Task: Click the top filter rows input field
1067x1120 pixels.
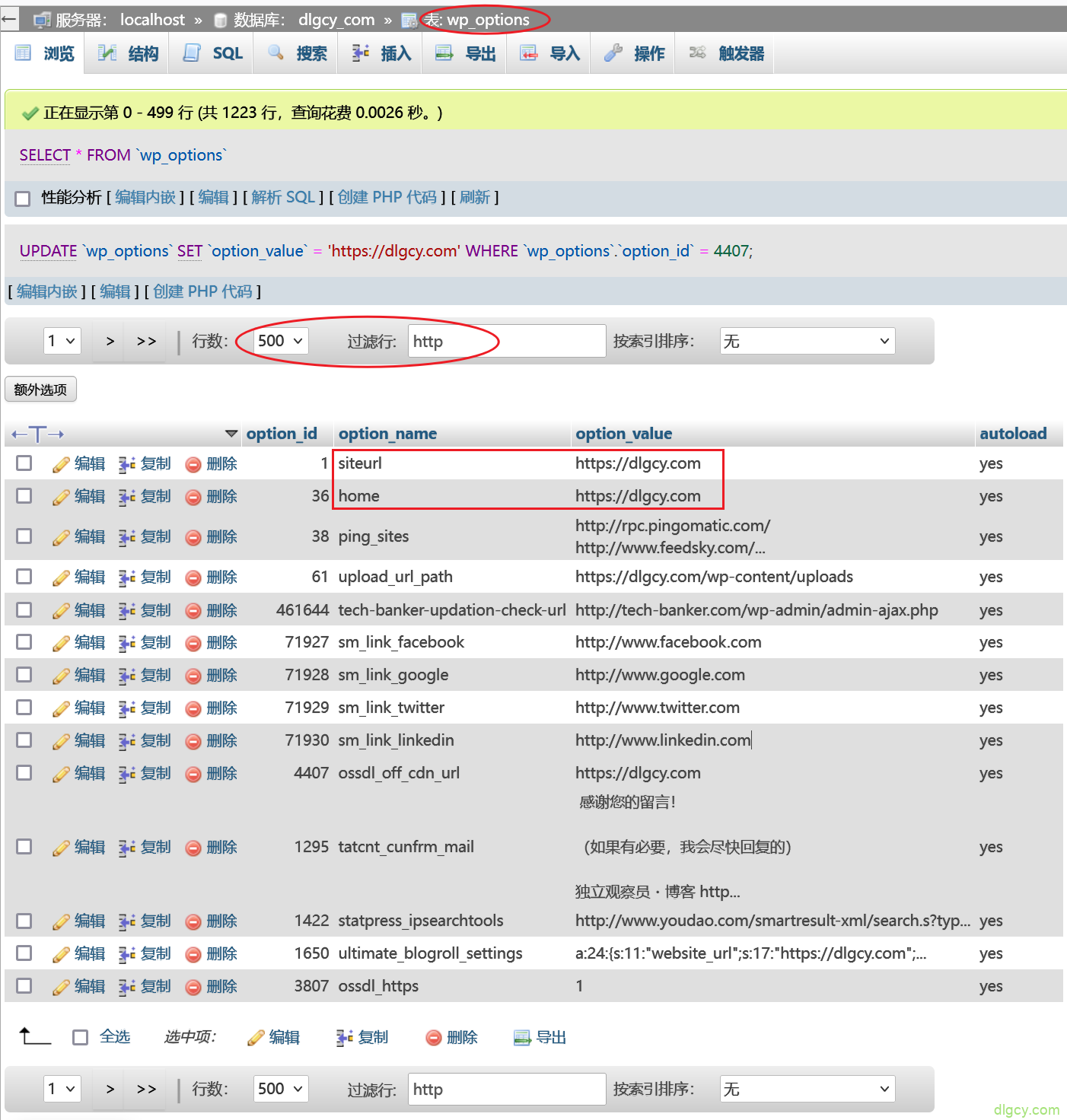Action: [507, 341]
